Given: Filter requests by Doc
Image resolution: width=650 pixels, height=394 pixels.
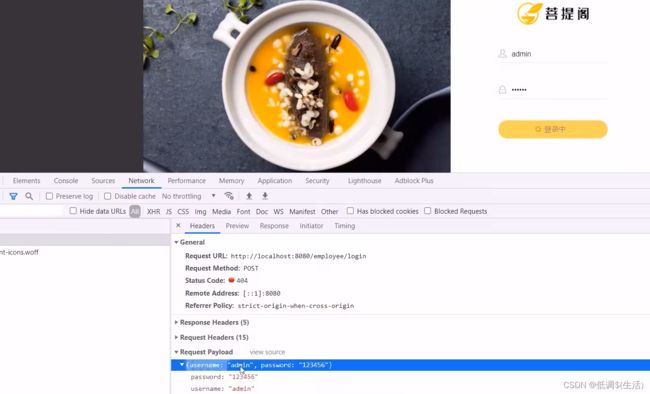Looking at the screenshot, I should pos(262,212).
